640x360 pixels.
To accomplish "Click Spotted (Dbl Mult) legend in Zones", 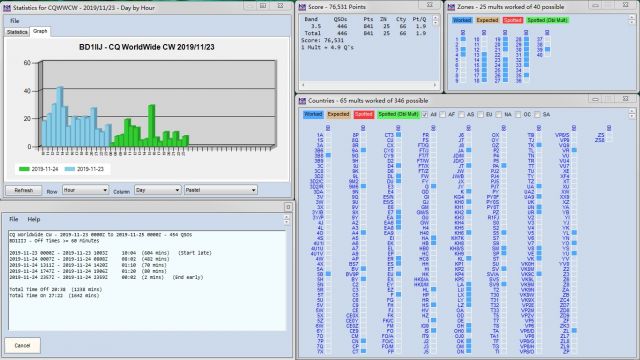I will click(x=547, y=20).
